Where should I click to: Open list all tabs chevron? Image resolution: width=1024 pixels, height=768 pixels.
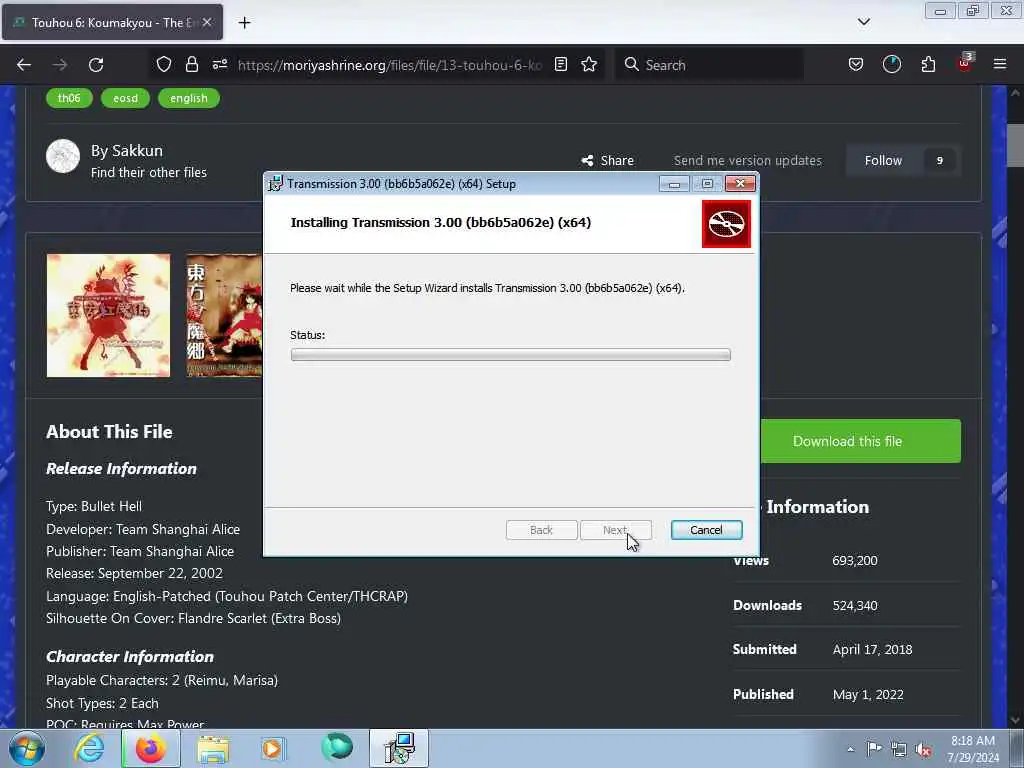coord(863,22)
